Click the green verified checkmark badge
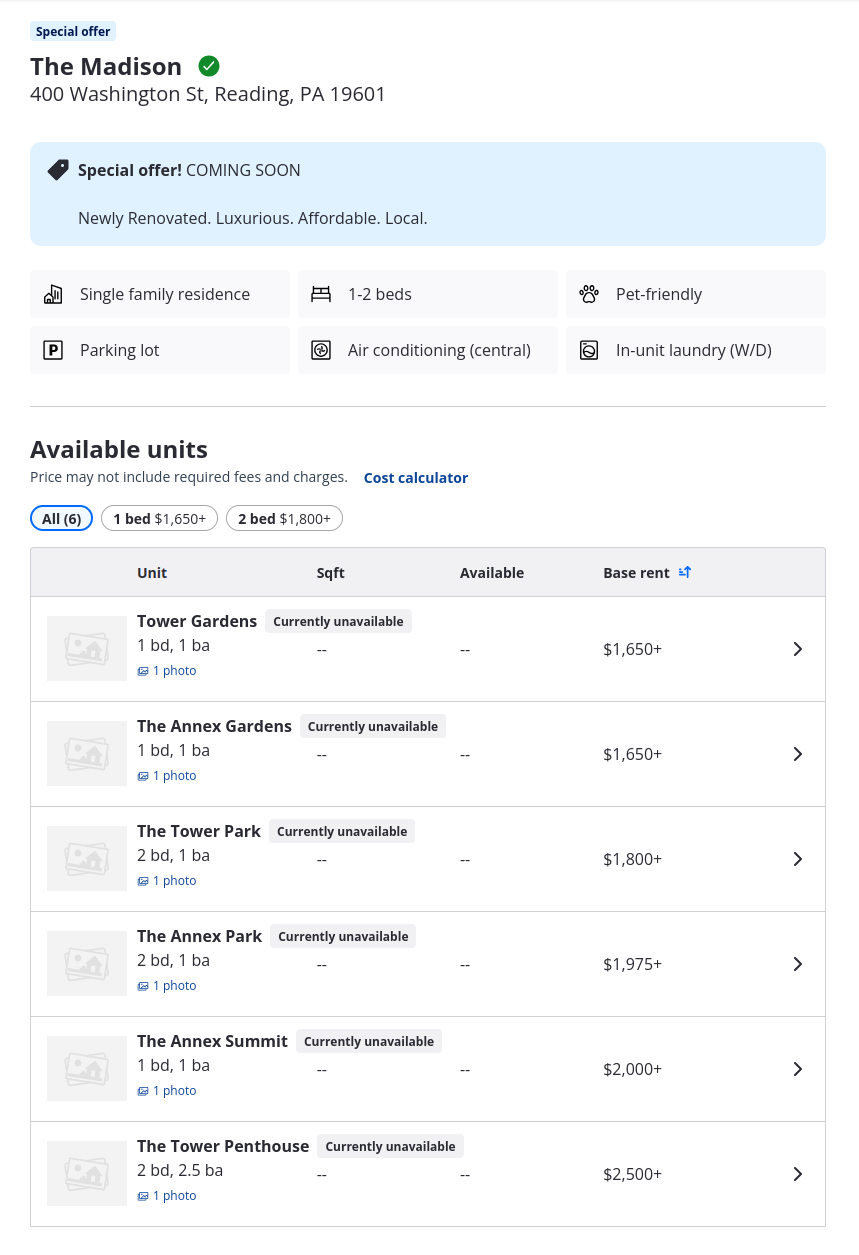The image size is (859, 1255). [209, 66]
